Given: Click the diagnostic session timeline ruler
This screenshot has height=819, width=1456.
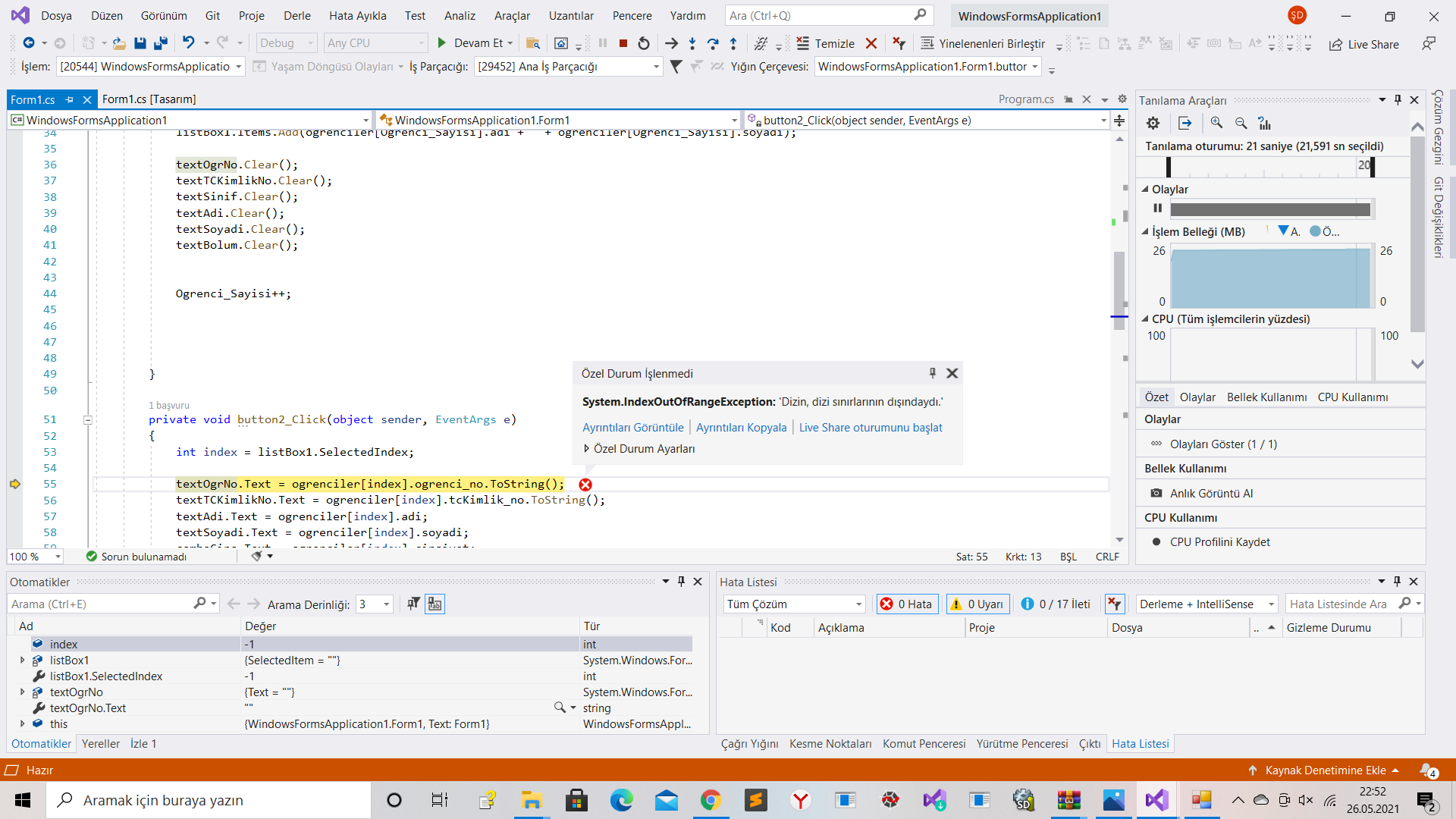Looking at the screenshot, I should click(x=1266, y=166).
